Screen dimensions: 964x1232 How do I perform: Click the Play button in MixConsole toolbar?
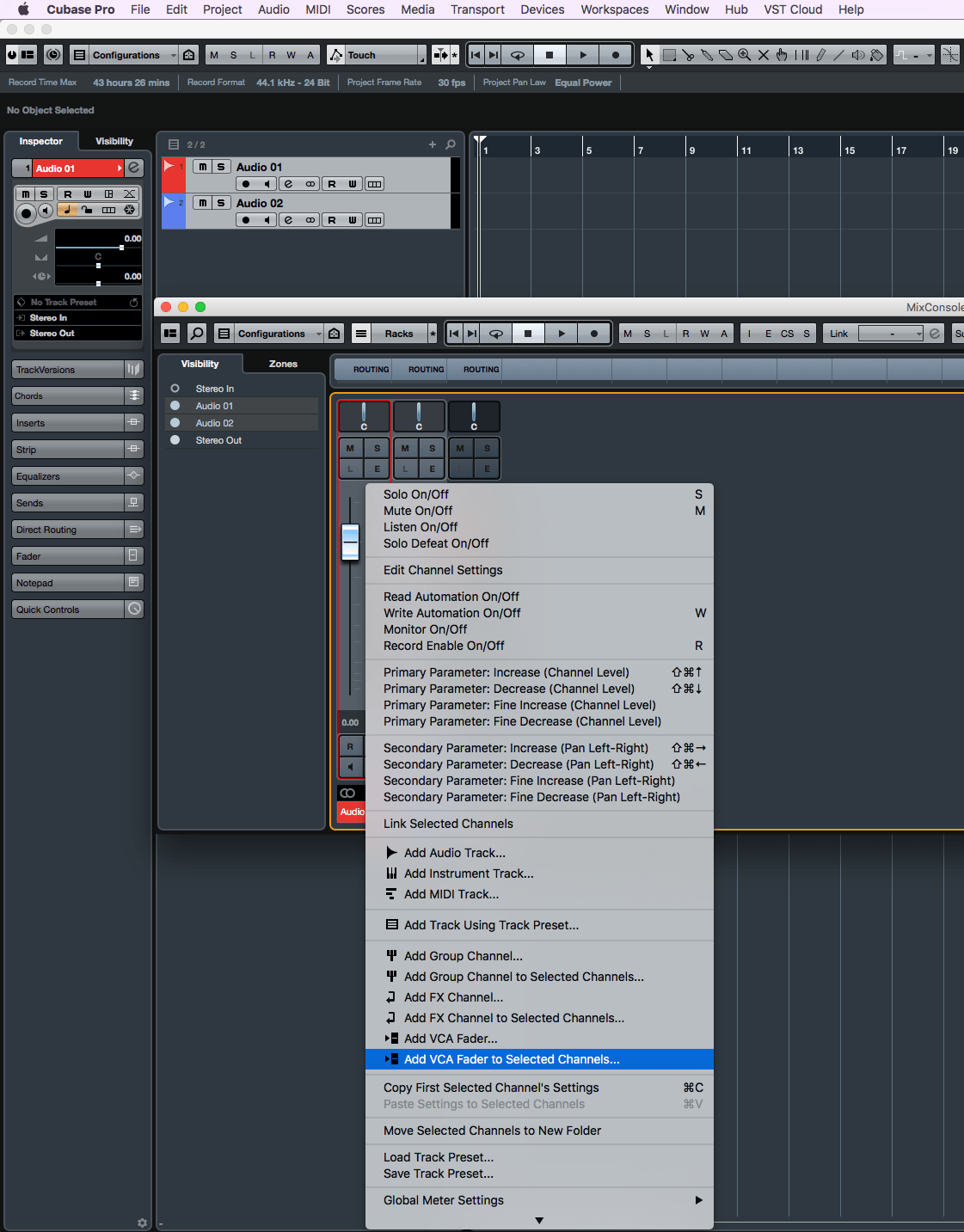click(561, 334)
